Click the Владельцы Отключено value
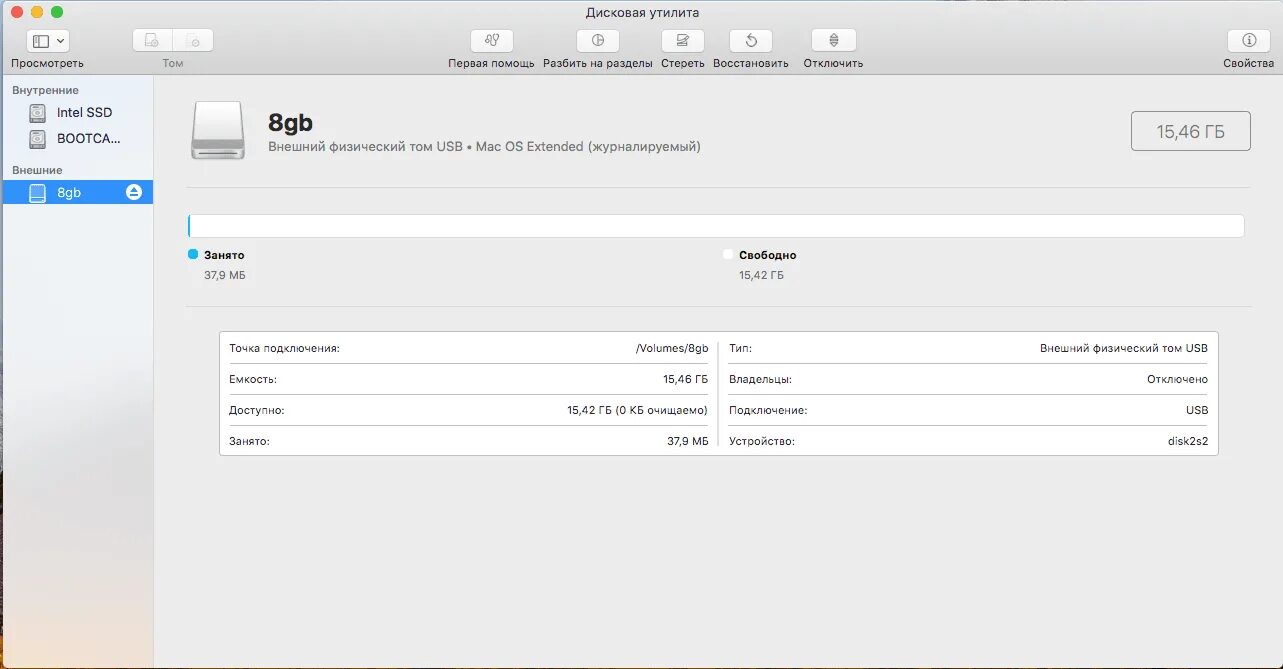This screenshot has width=1283, height=669. [x=1177, y=379]
